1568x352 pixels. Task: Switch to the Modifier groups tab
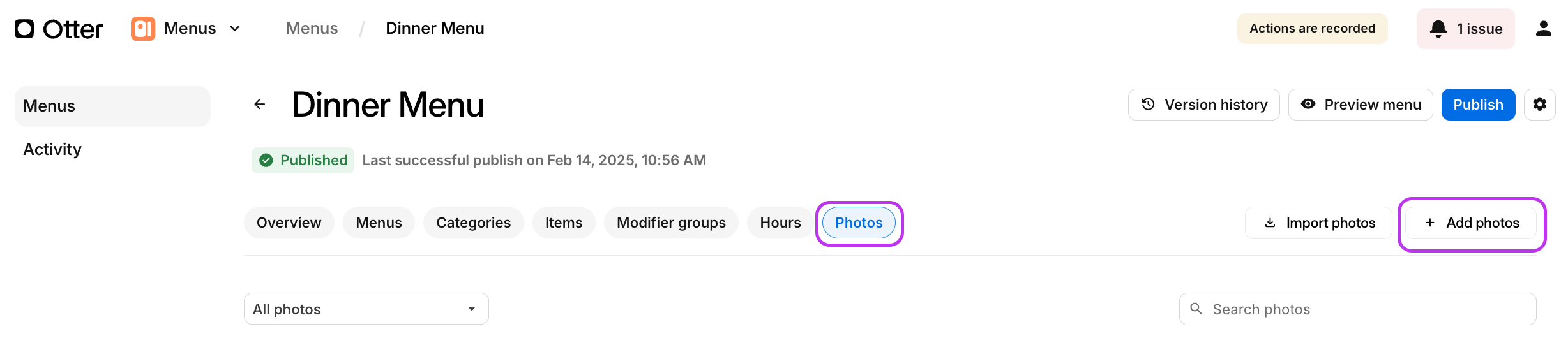coord(671,223)
